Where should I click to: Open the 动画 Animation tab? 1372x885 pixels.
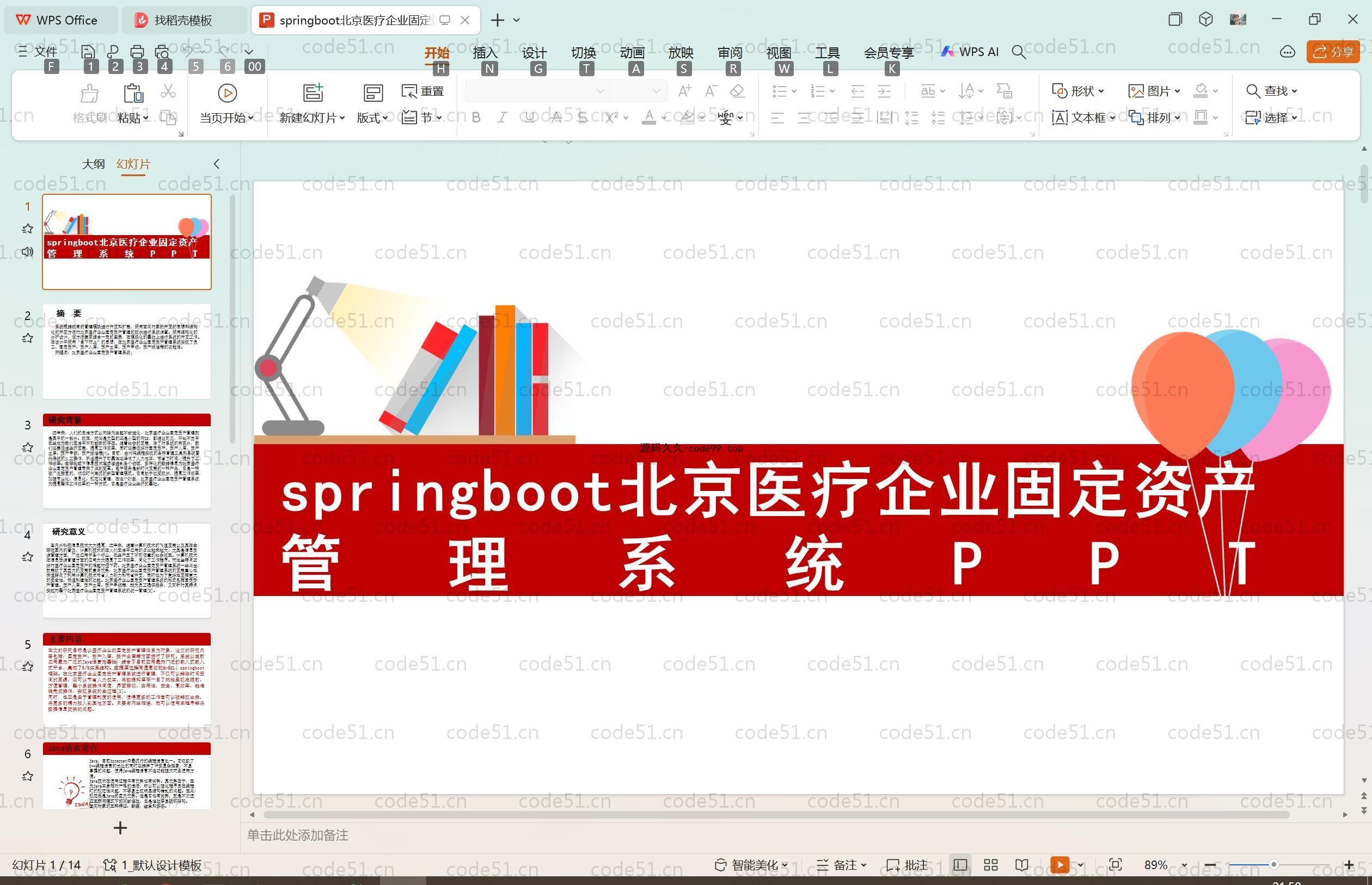pyautogui.click(x=632, y=52)
